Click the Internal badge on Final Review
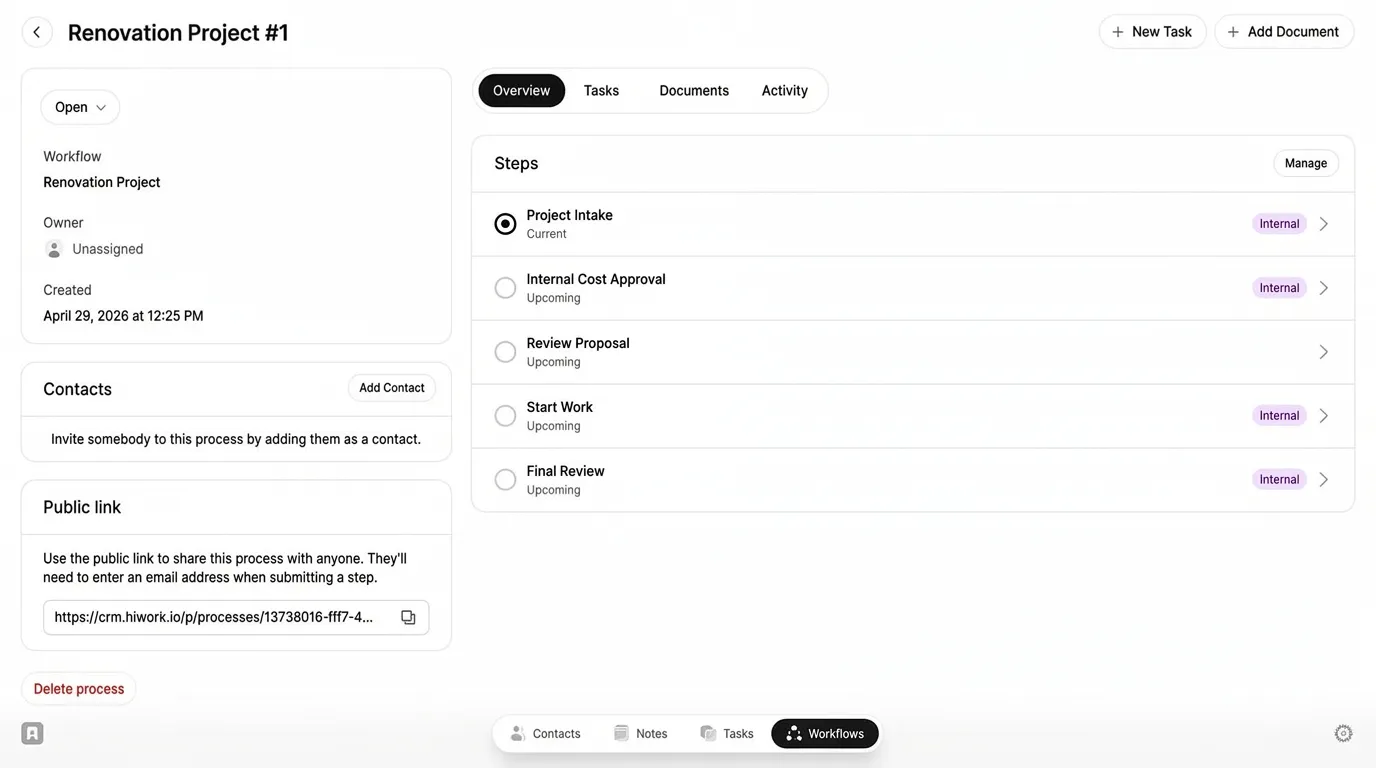Viewport: 1376px width, 768px height. pyautogui.click(x=1279, y=480)
